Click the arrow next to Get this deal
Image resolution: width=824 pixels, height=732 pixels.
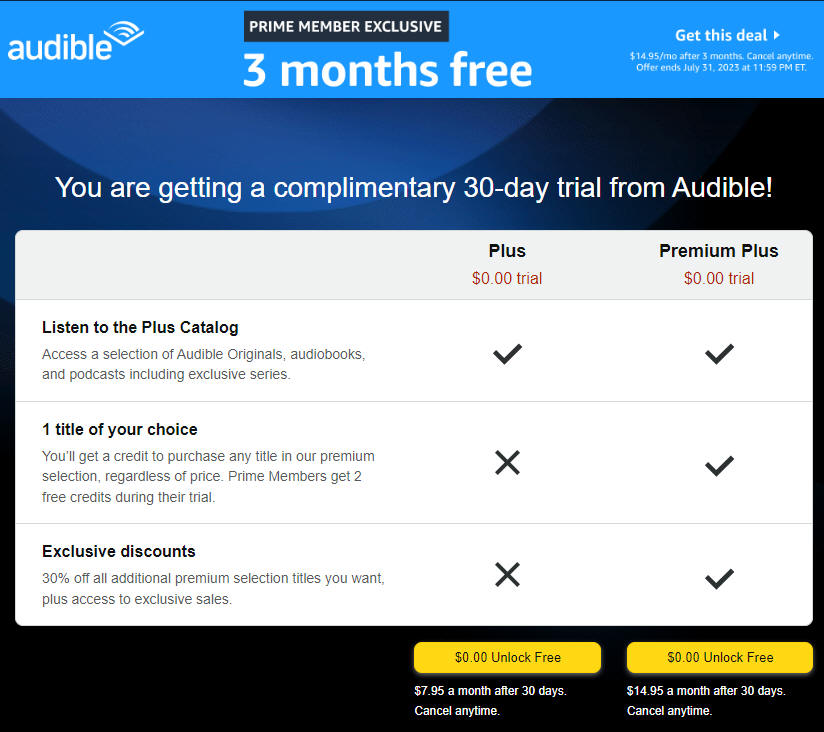click(777, 35)
